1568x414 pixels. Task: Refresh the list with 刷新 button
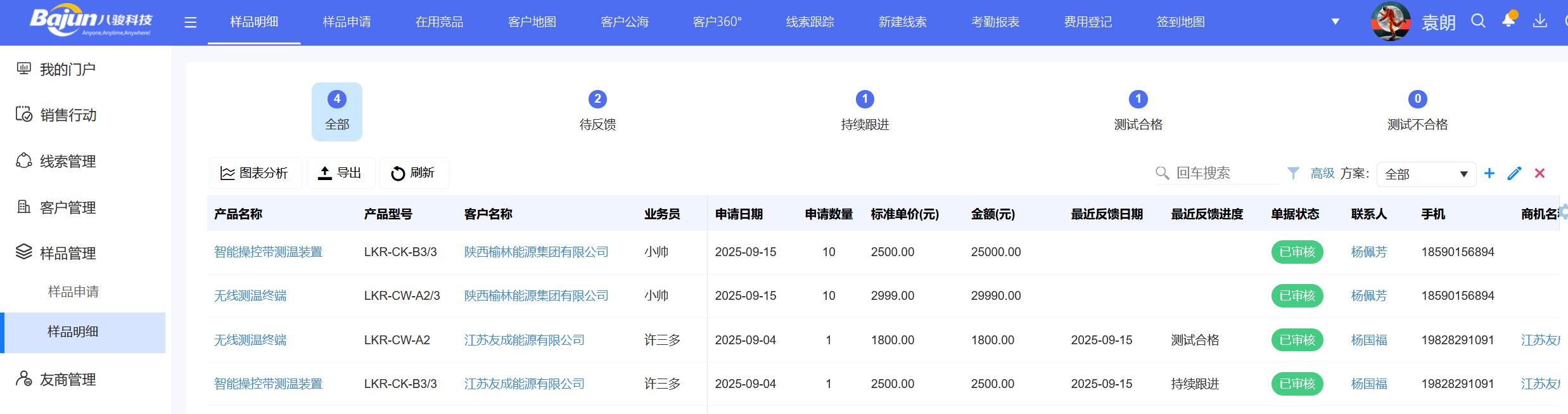click(413, 173)
